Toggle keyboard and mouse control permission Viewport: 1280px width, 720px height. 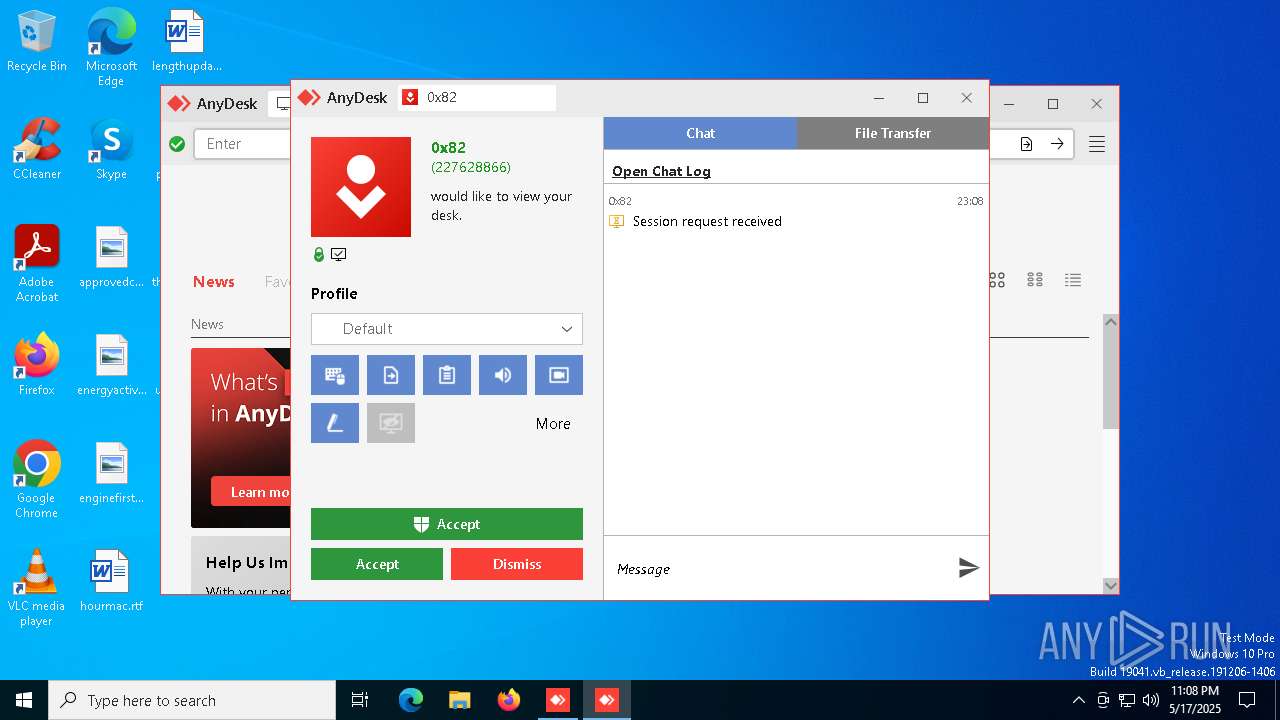pos(335,375)
